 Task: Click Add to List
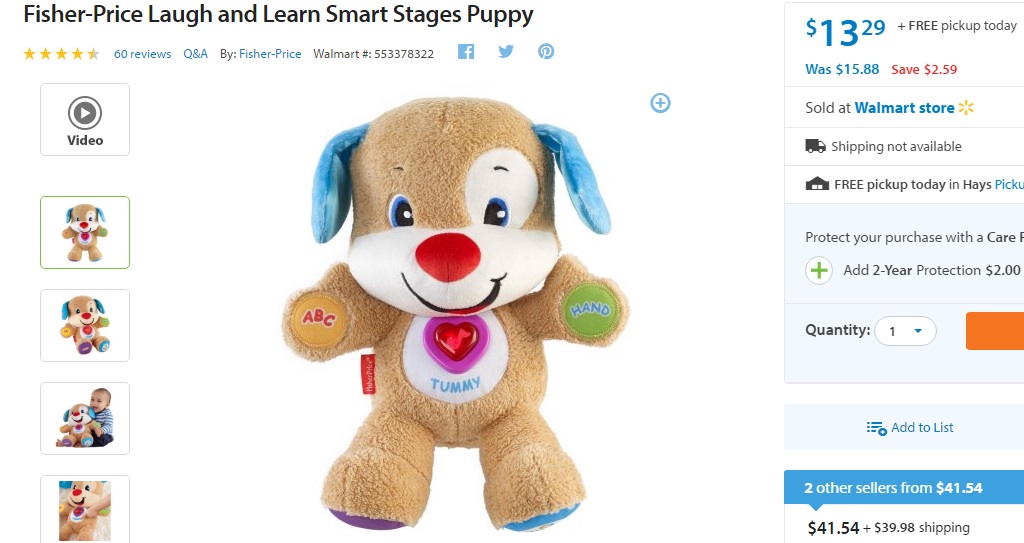(910, 427)
